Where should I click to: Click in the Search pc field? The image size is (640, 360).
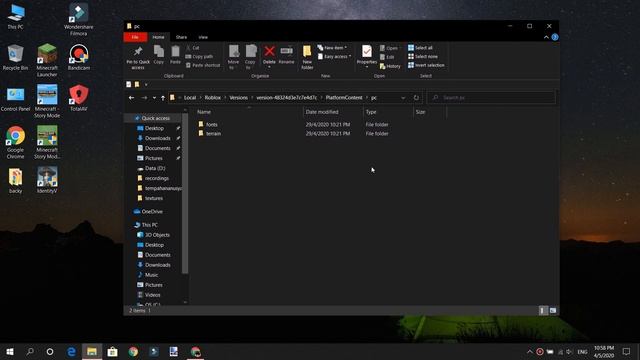pyautogui.click(x=491, y=98)
